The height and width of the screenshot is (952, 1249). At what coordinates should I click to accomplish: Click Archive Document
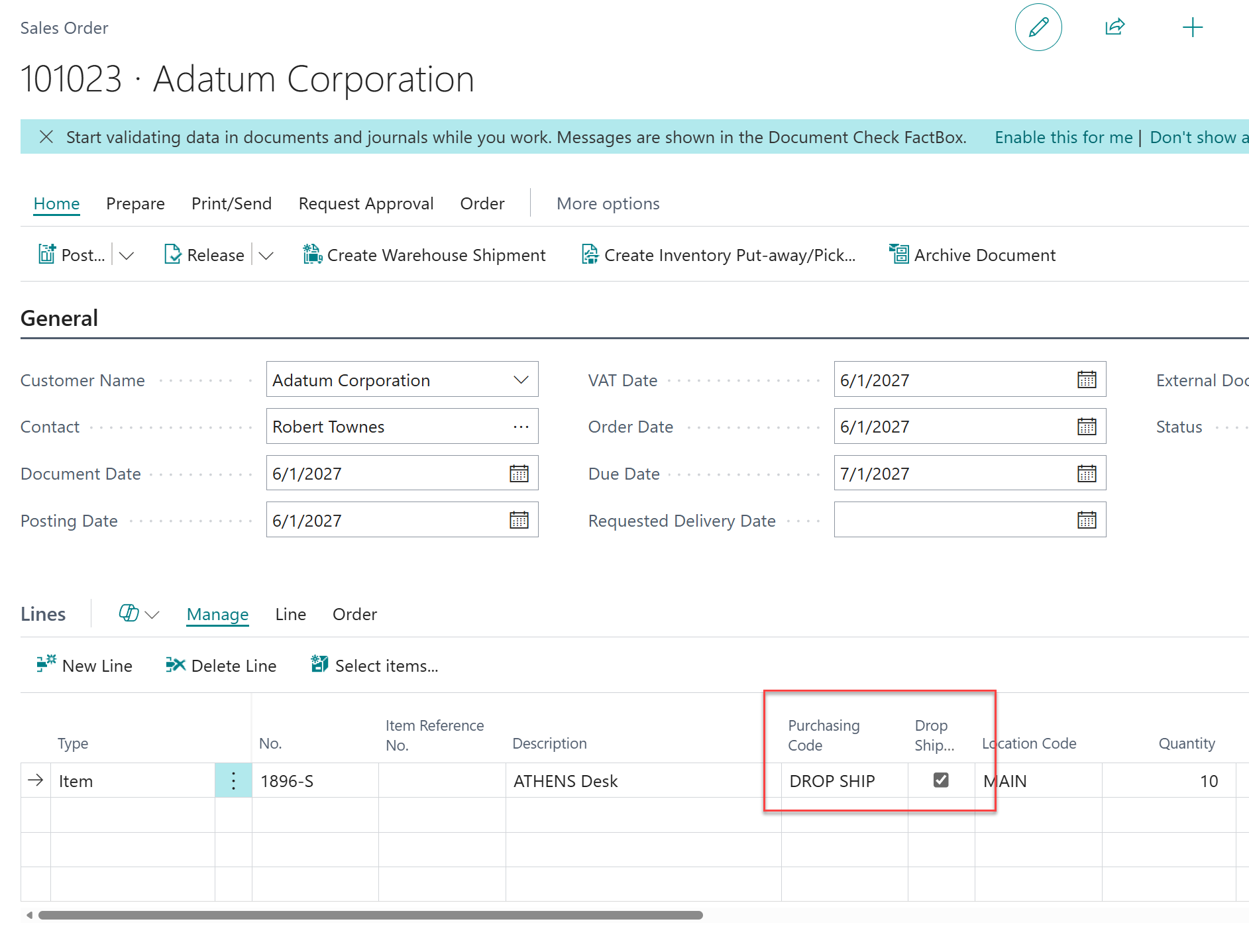[972, 255]
